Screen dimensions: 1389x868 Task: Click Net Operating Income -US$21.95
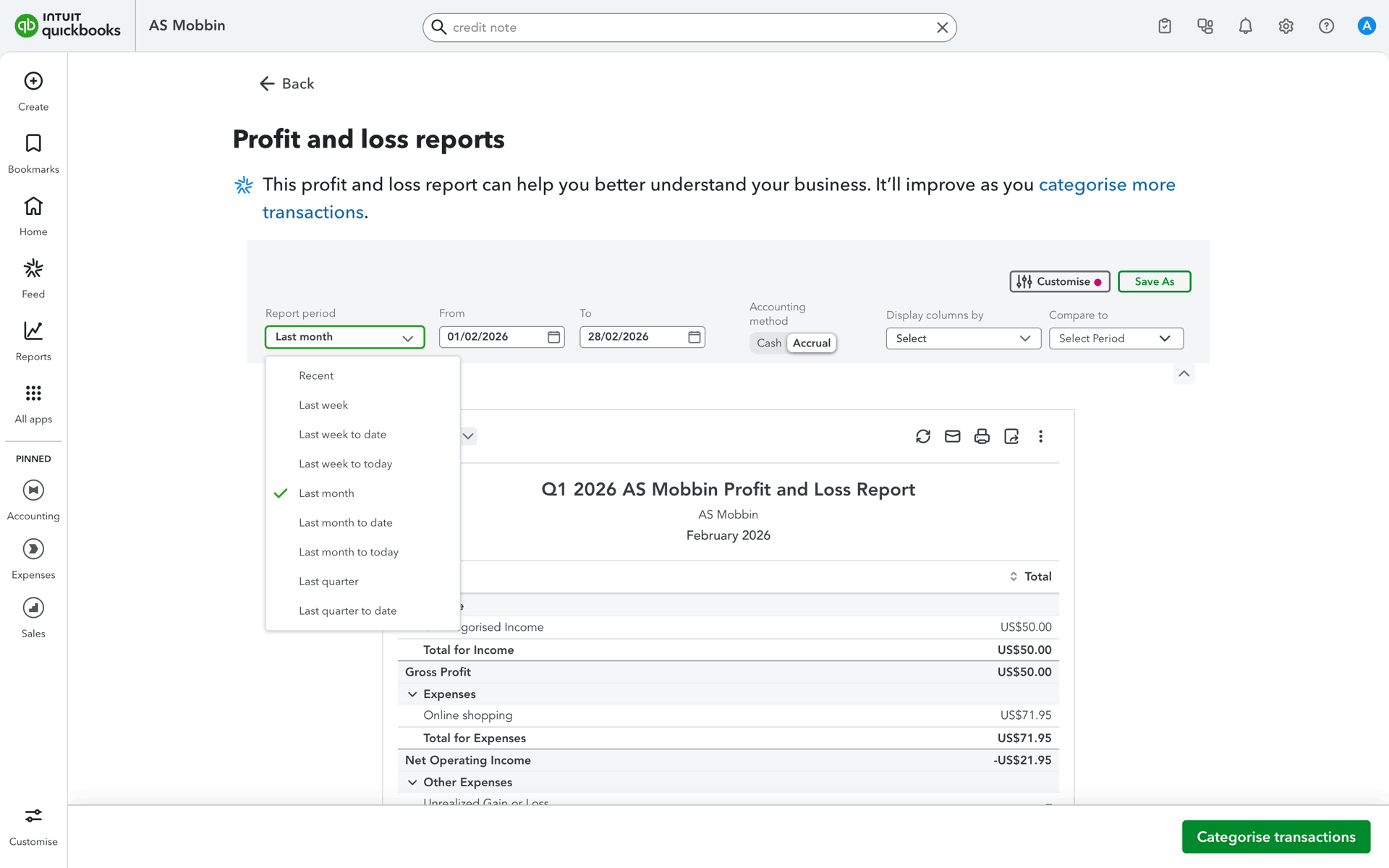click(x=1022, y=760)
